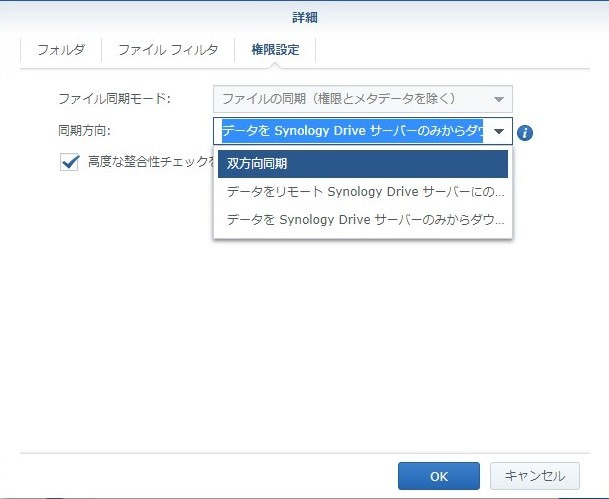
Task: Pick the Synology Drive サーバーのみからダウンロード list option
Action: click(363, 218)
